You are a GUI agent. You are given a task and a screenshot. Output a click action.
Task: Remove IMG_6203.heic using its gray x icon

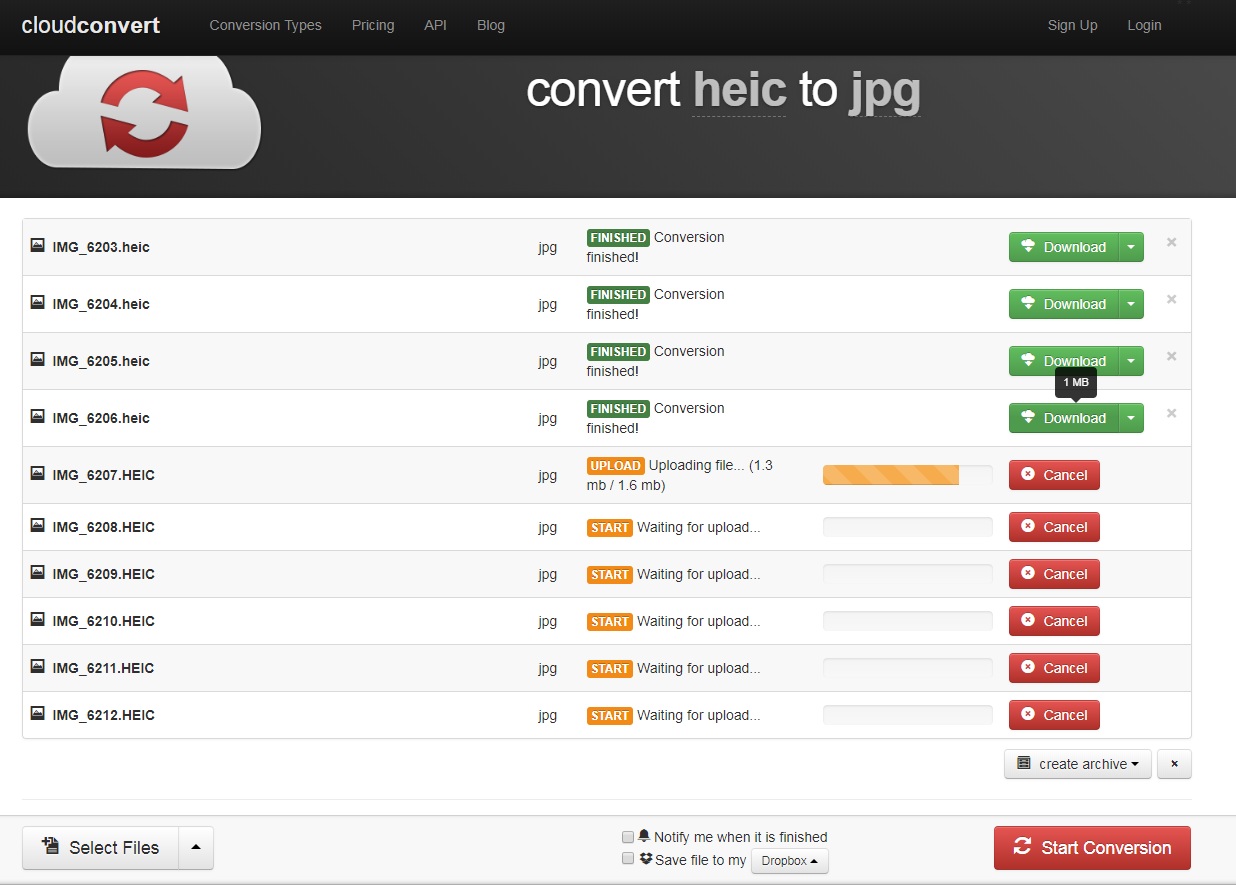[x=1171, y=242]
